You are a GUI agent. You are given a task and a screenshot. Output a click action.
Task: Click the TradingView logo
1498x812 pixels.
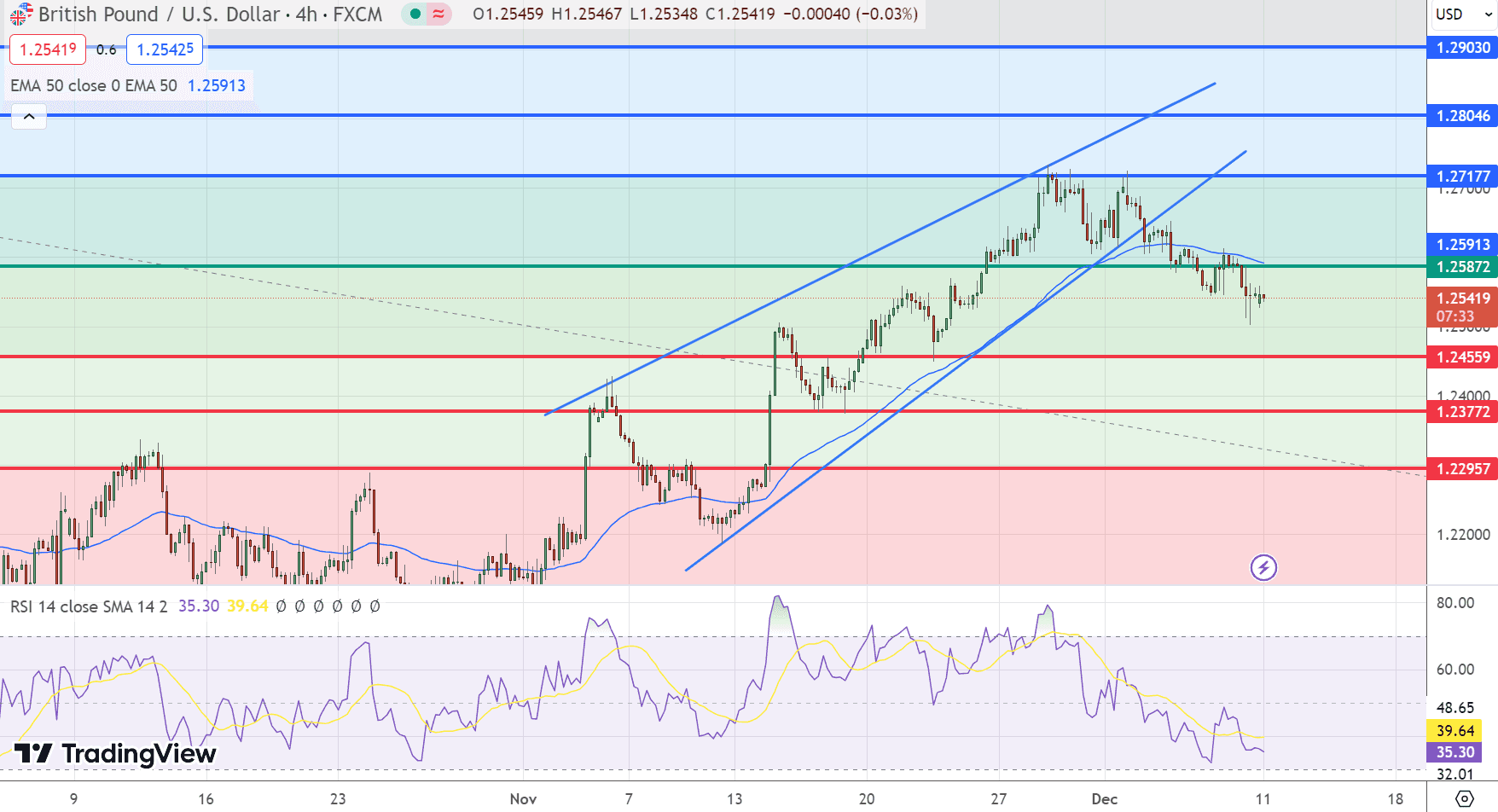115,754
